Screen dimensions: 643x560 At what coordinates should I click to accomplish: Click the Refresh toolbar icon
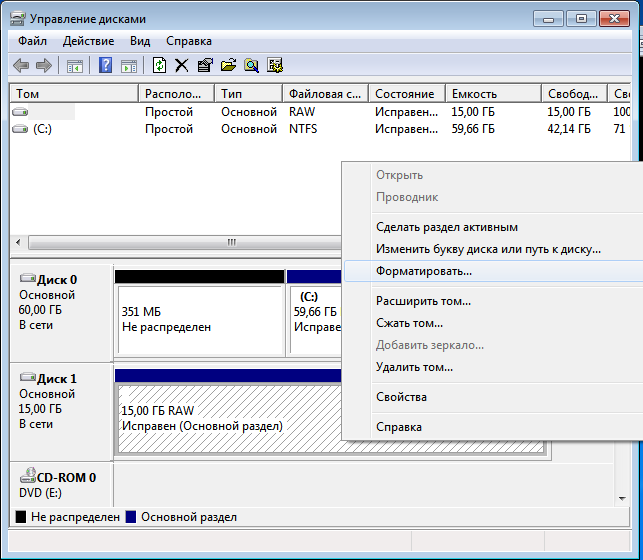click(159, 65)
